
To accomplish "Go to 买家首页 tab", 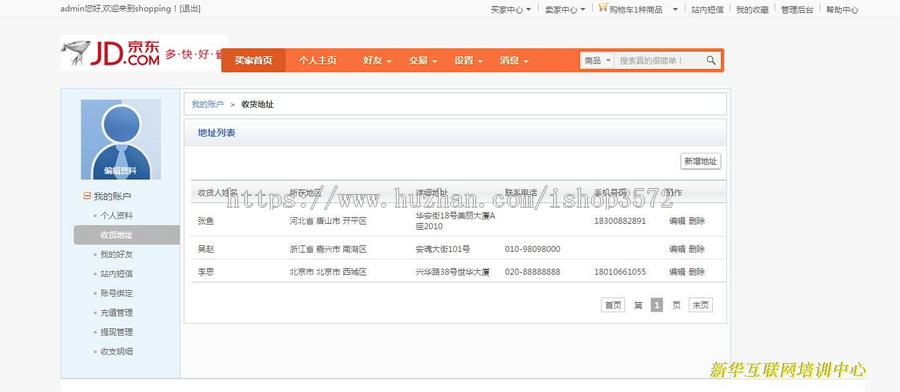I will pos(253,60).
